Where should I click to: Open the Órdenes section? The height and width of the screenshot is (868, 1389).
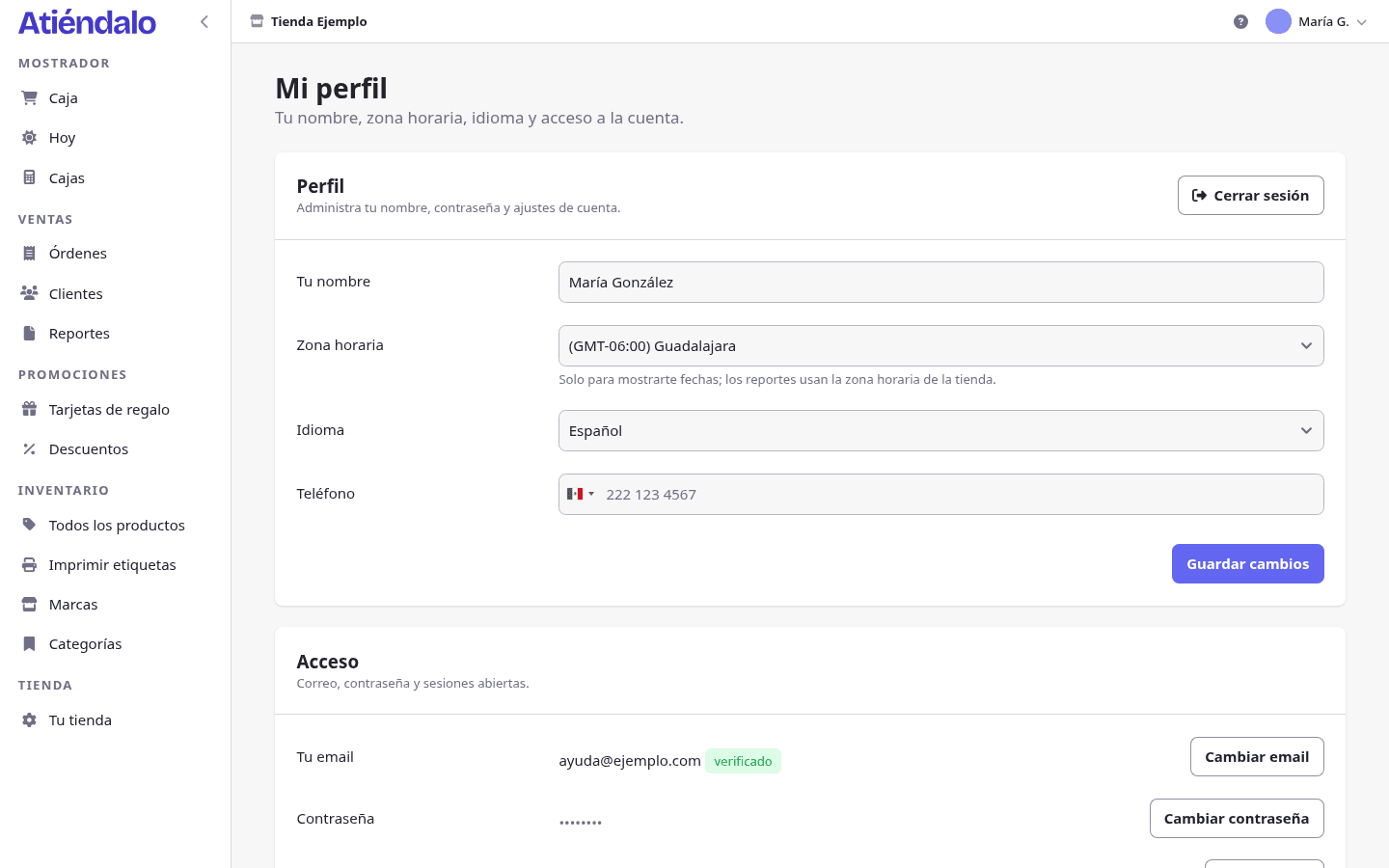[116, 254]
